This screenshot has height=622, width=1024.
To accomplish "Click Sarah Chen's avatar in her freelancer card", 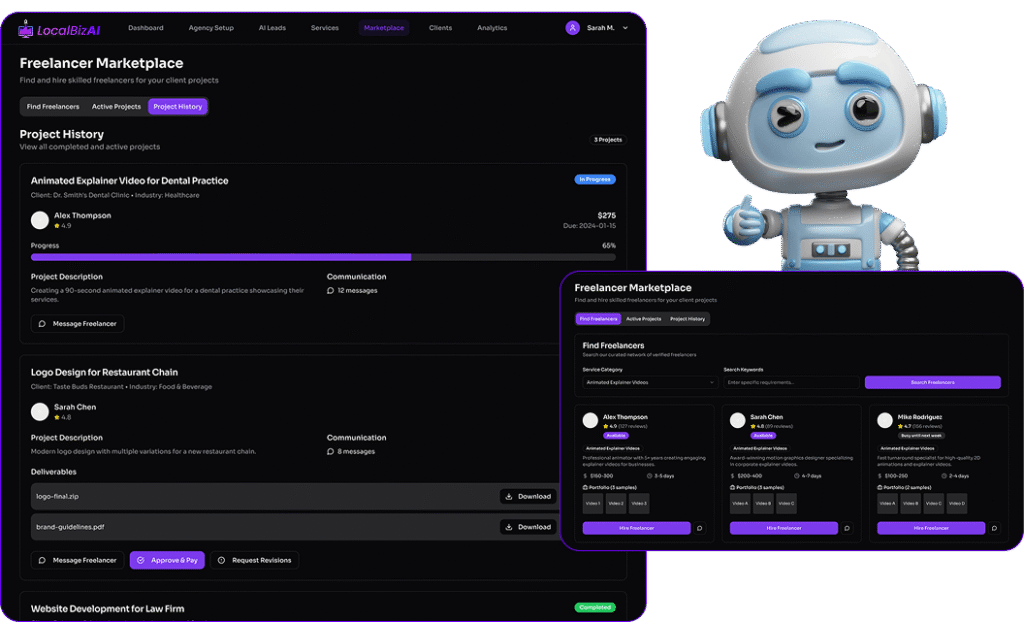I will point(737,421).
